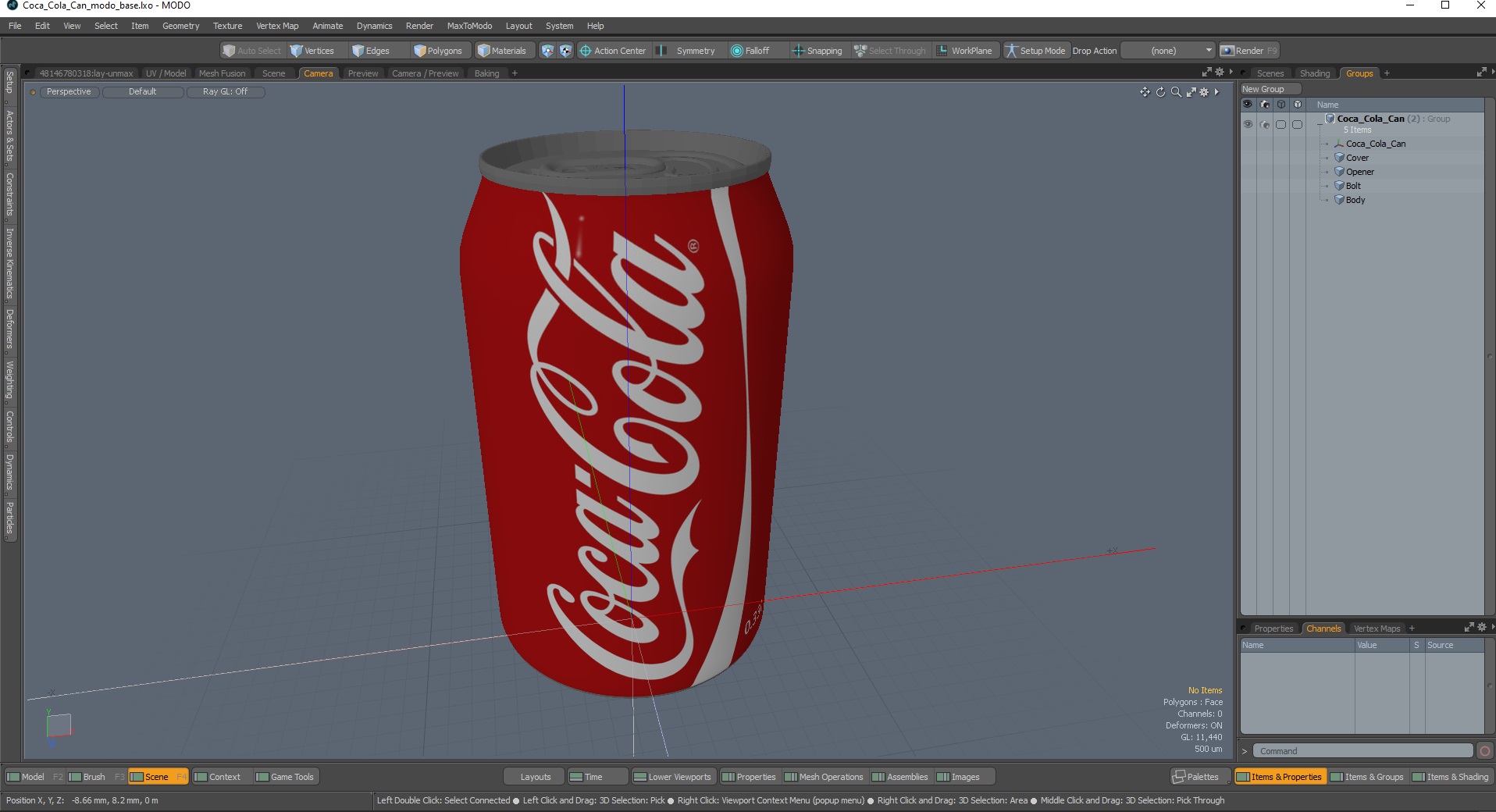Image resolution: width=1496 pixels, height=812 pixels.
Task: Switch to the Baking tab
Action: [x=486, y=73]
